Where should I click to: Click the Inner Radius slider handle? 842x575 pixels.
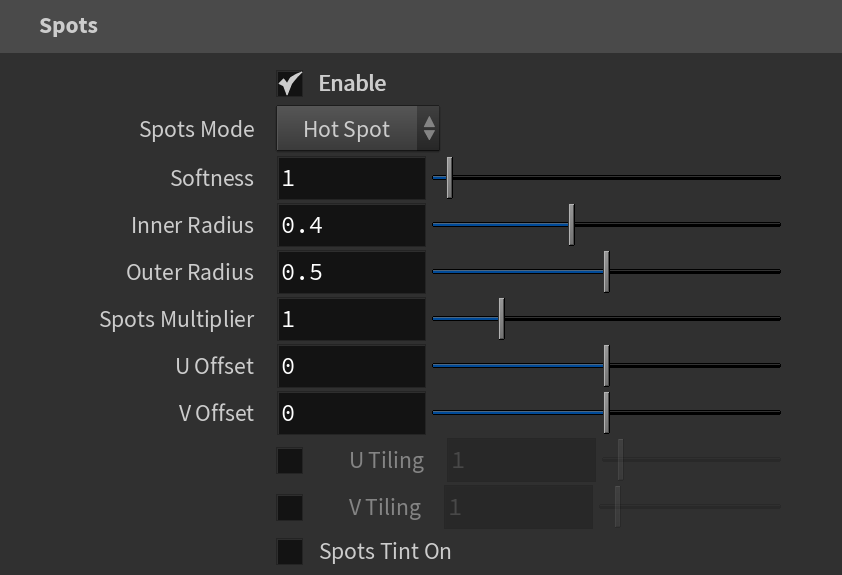tap(571, 225)
